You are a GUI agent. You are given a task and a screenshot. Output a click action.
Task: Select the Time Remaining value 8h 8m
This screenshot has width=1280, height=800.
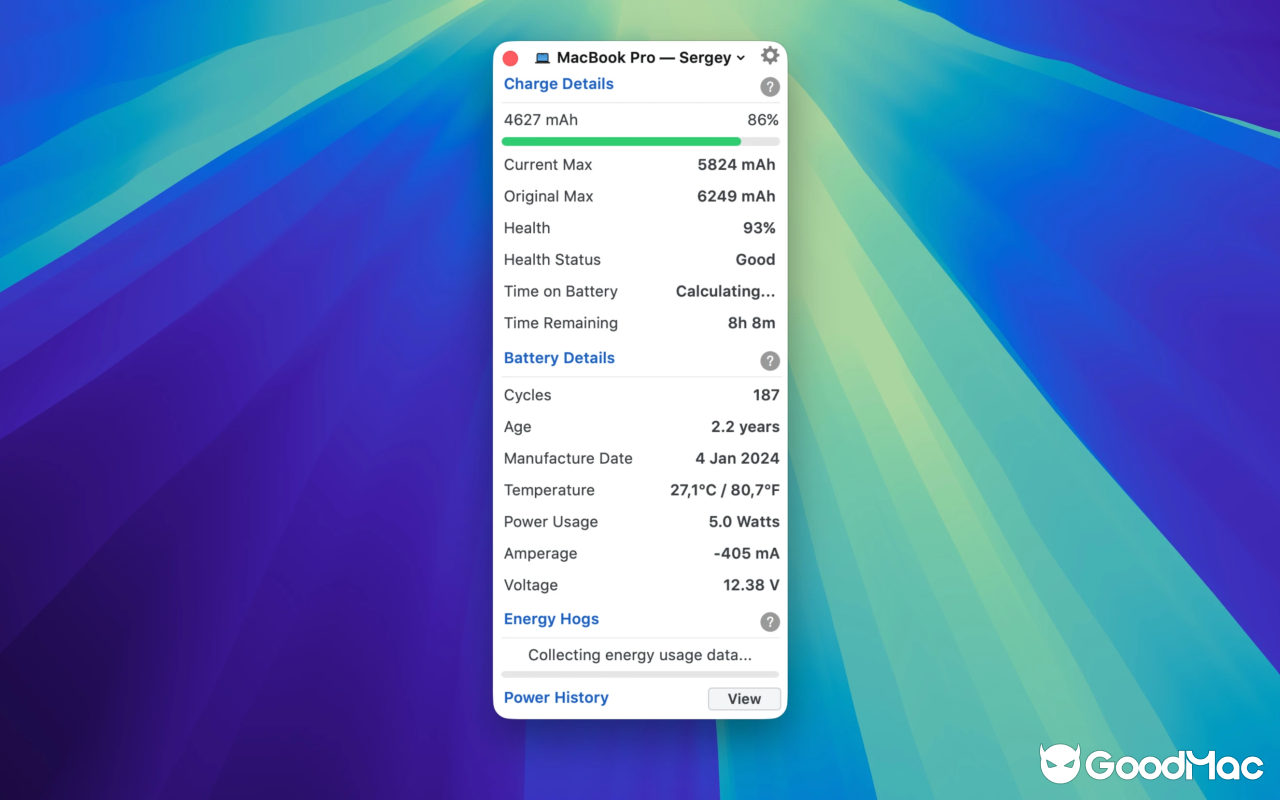pos(753,323)
